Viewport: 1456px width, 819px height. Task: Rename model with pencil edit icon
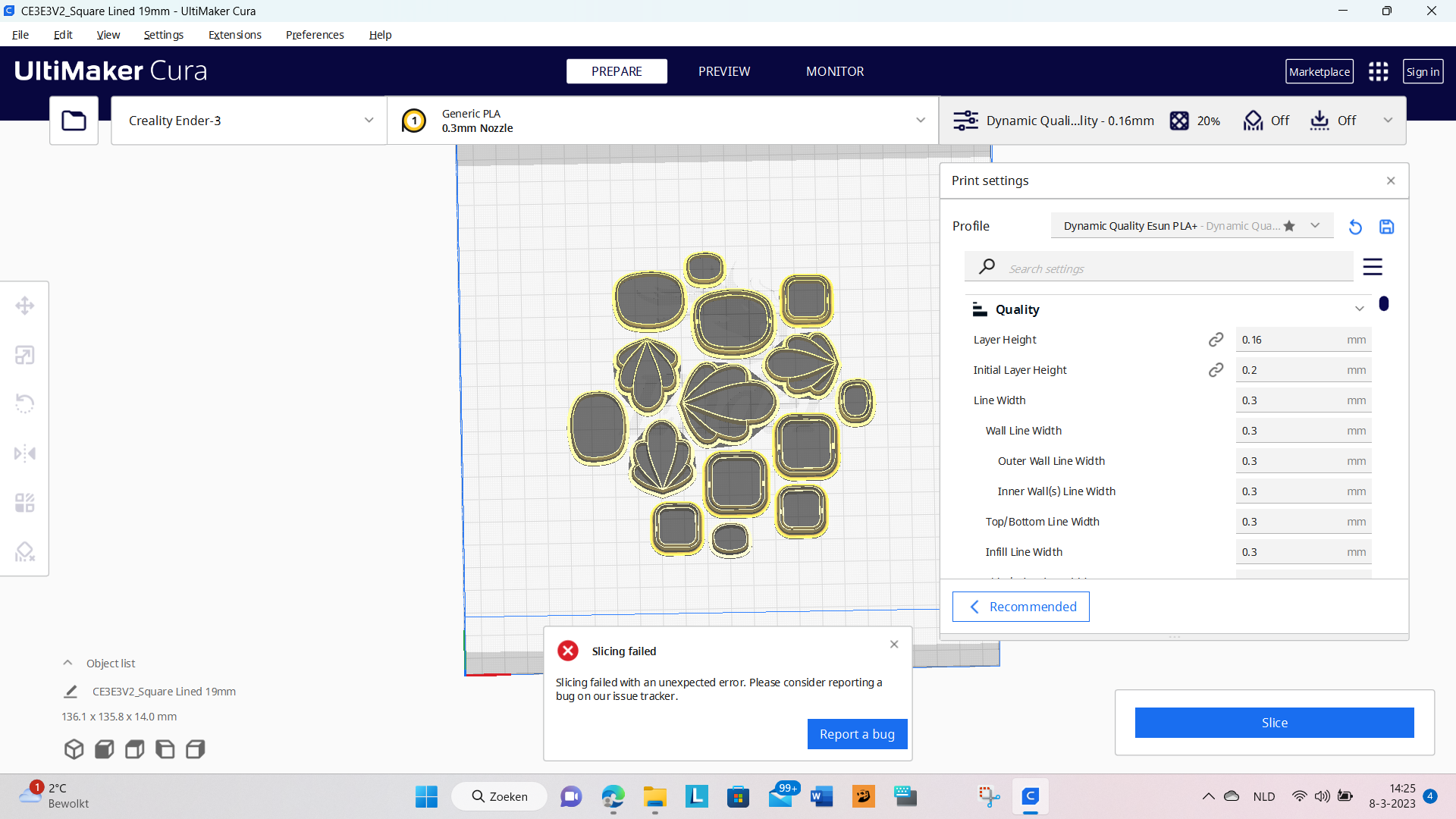[71, 692]
